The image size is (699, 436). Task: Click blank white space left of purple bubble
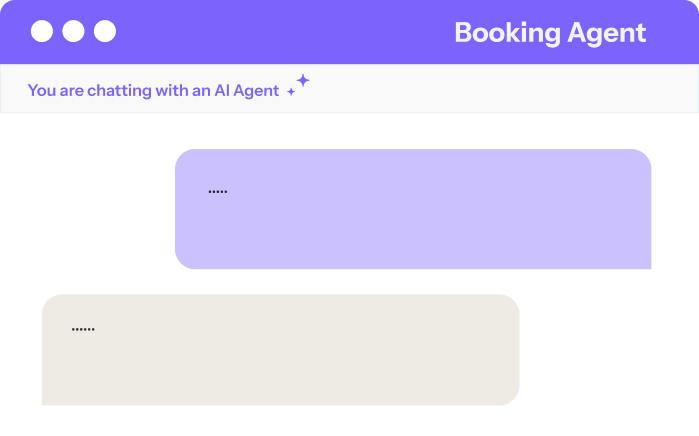click(x=90, y=210)
